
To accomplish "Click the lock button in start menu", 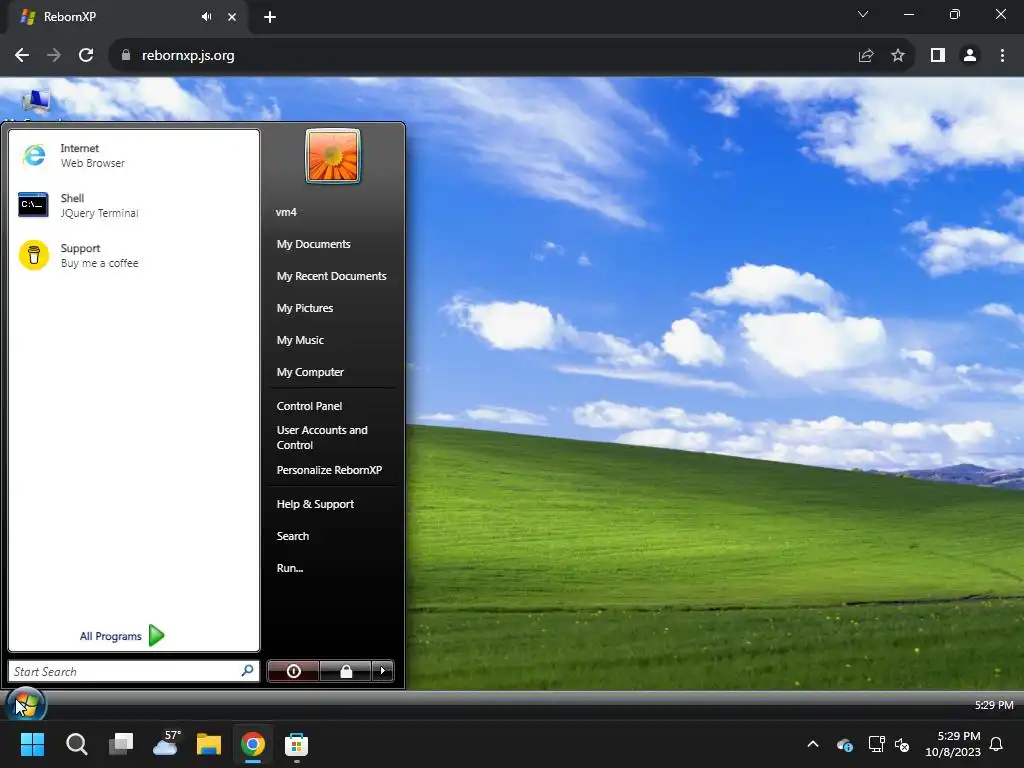I will [x=345, y=671].
